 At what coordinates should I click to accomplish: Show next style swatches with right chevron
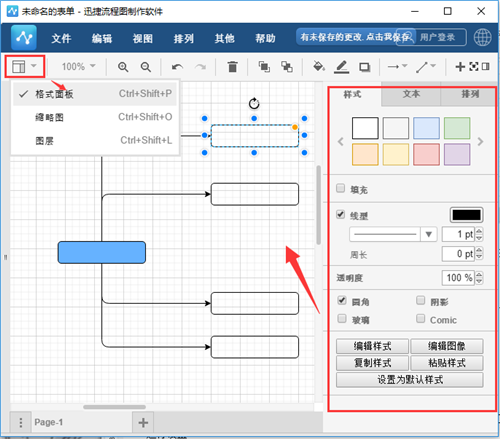[x=480, y=142]
